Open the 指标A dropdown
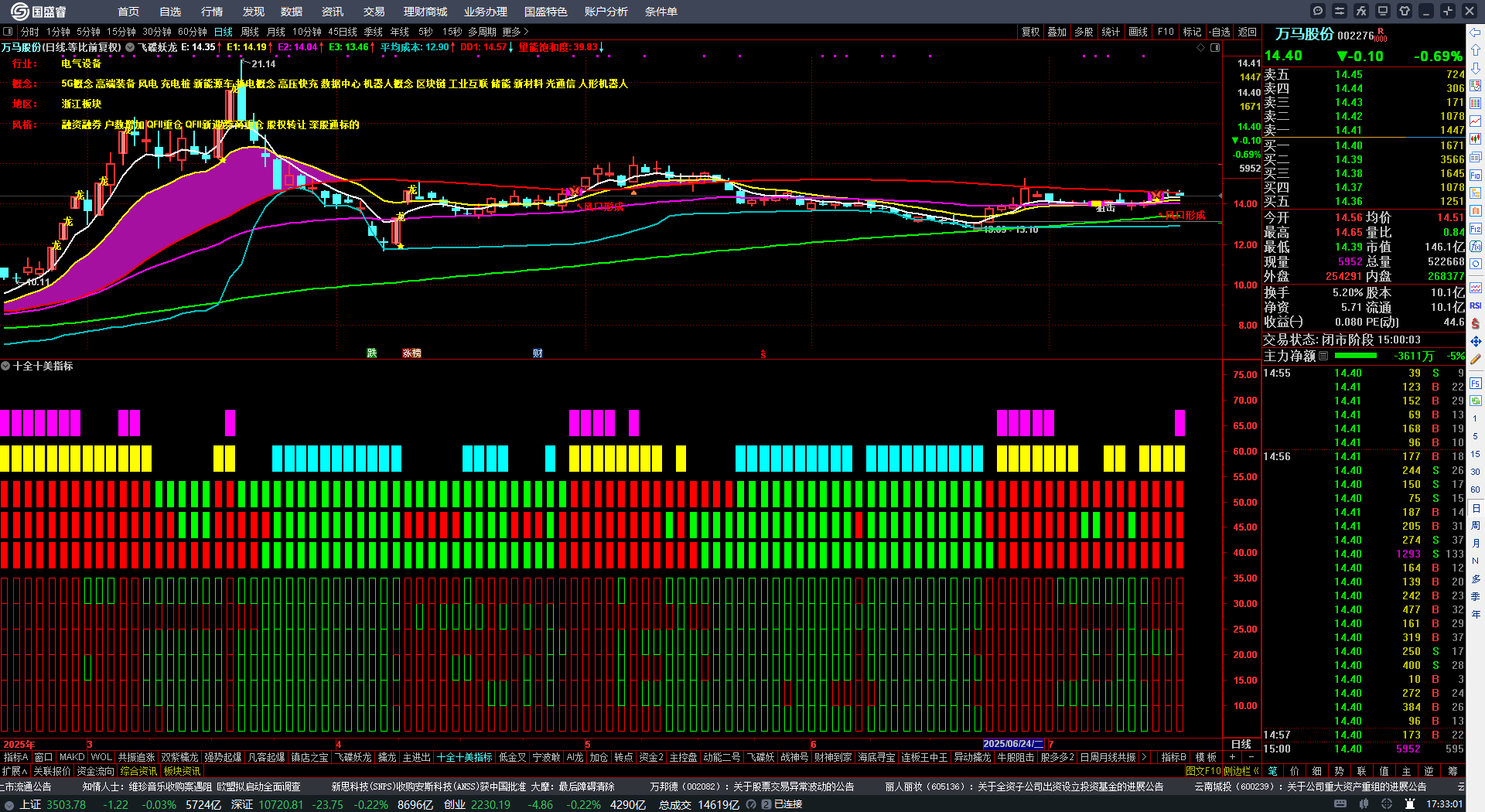The height and width of the screenshot is (812, 1485). 15,757
